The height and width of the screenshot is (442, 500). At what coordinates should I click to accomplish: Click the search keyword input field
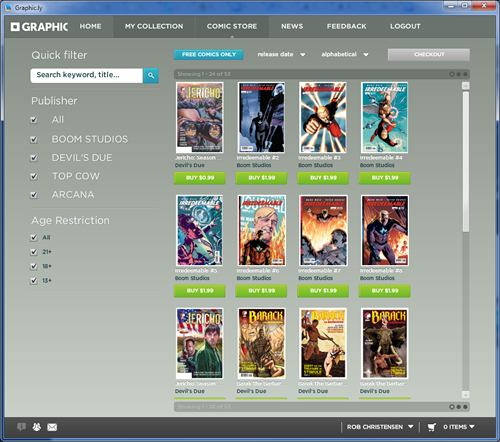point(87,76)
